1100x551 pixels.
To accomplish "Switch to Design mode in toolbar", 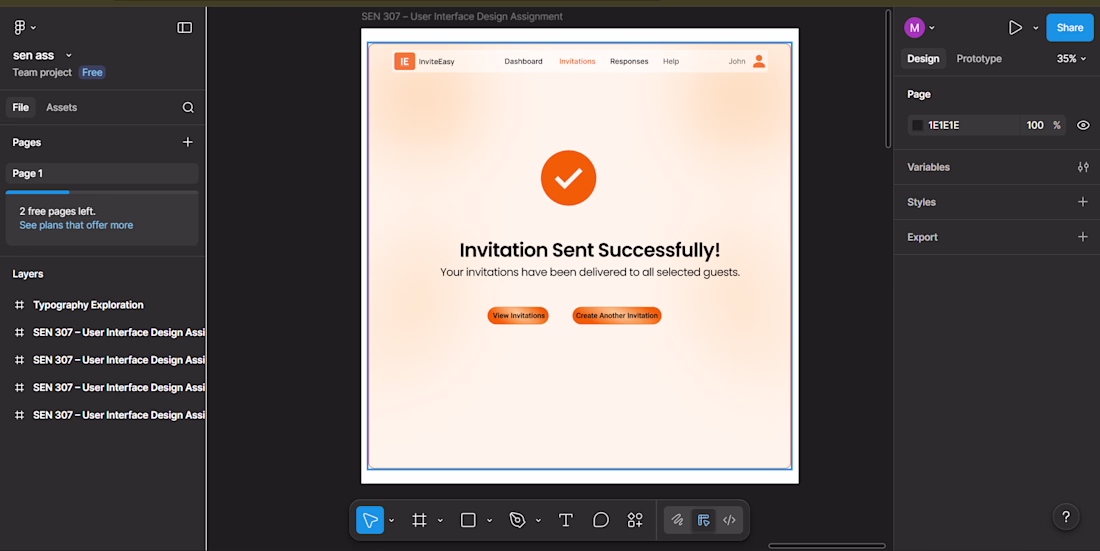I will point(704,520).
